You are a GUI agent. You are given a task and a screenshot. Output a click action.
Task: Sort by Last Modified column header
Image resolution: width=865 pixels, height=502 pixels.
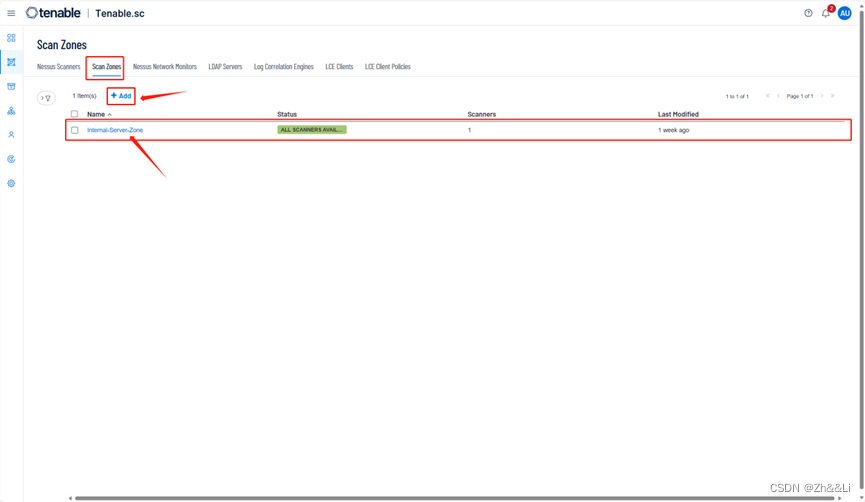[x=678, y=114]
